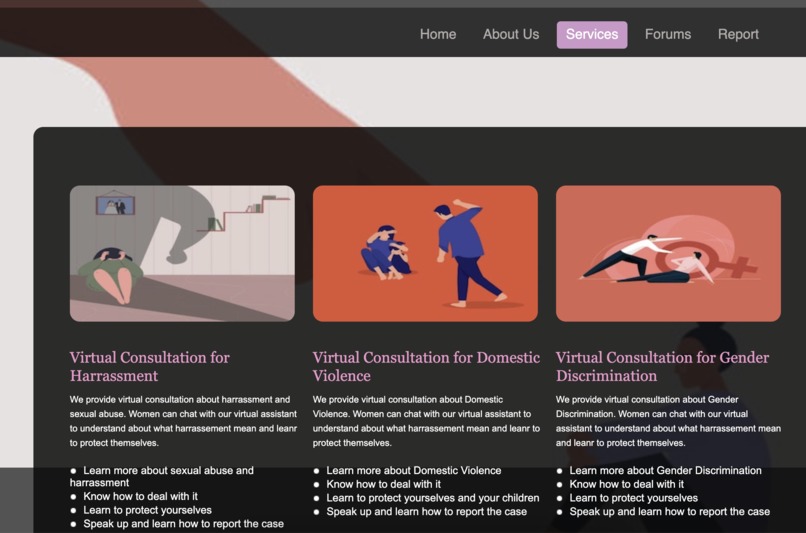806x533 pixels.
Task: Click 'Speak up and learn how to report' under Gender Discrimination
Action: (669, 512)
